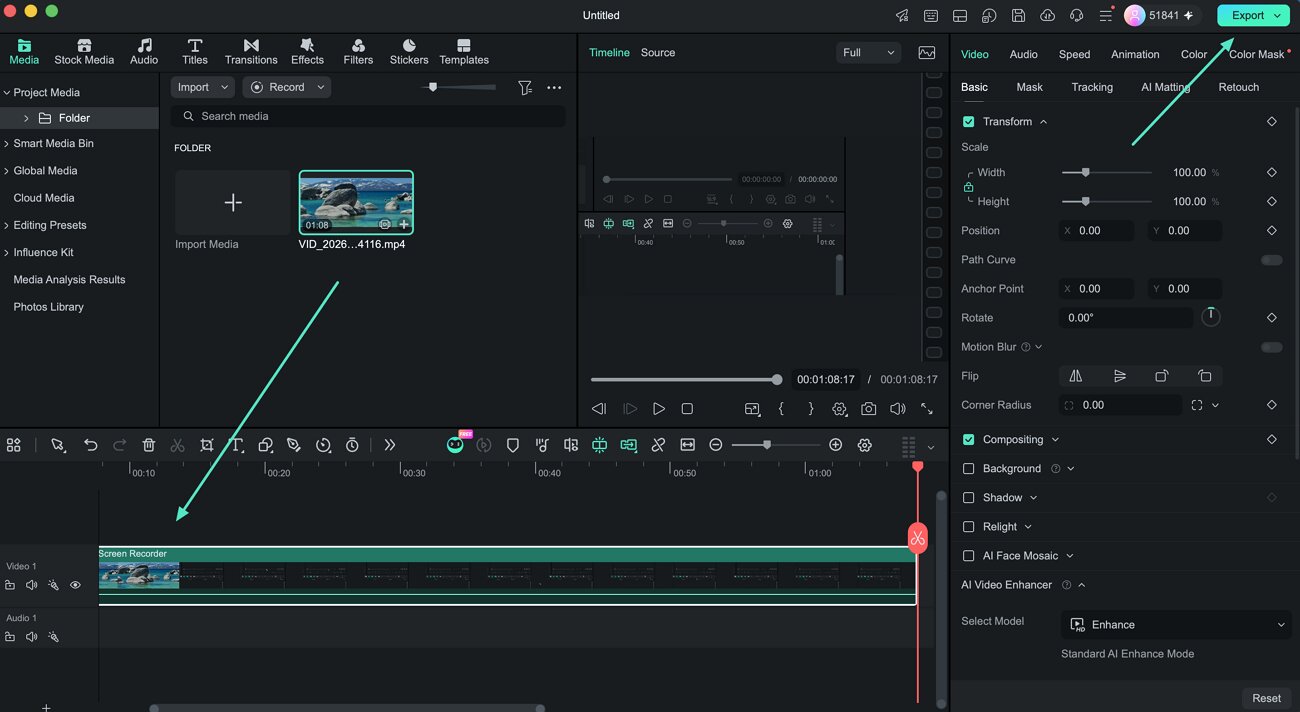Viewport: 1300px width, 712px height.
Task: Click the Width scale slider
Action: tap(1106, 172)
